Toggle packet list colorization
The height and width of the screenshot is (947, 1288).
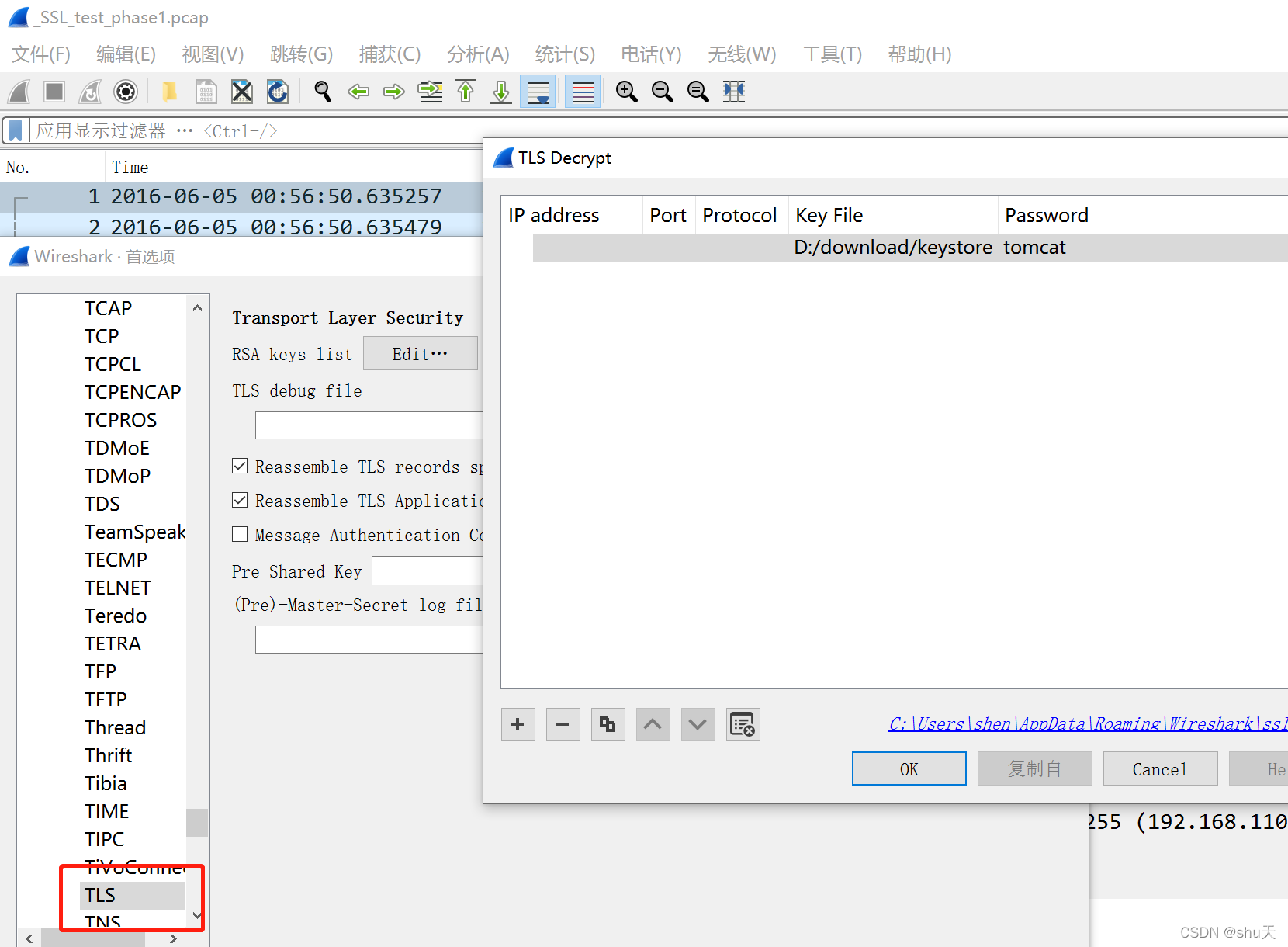(x=583, y=92)
